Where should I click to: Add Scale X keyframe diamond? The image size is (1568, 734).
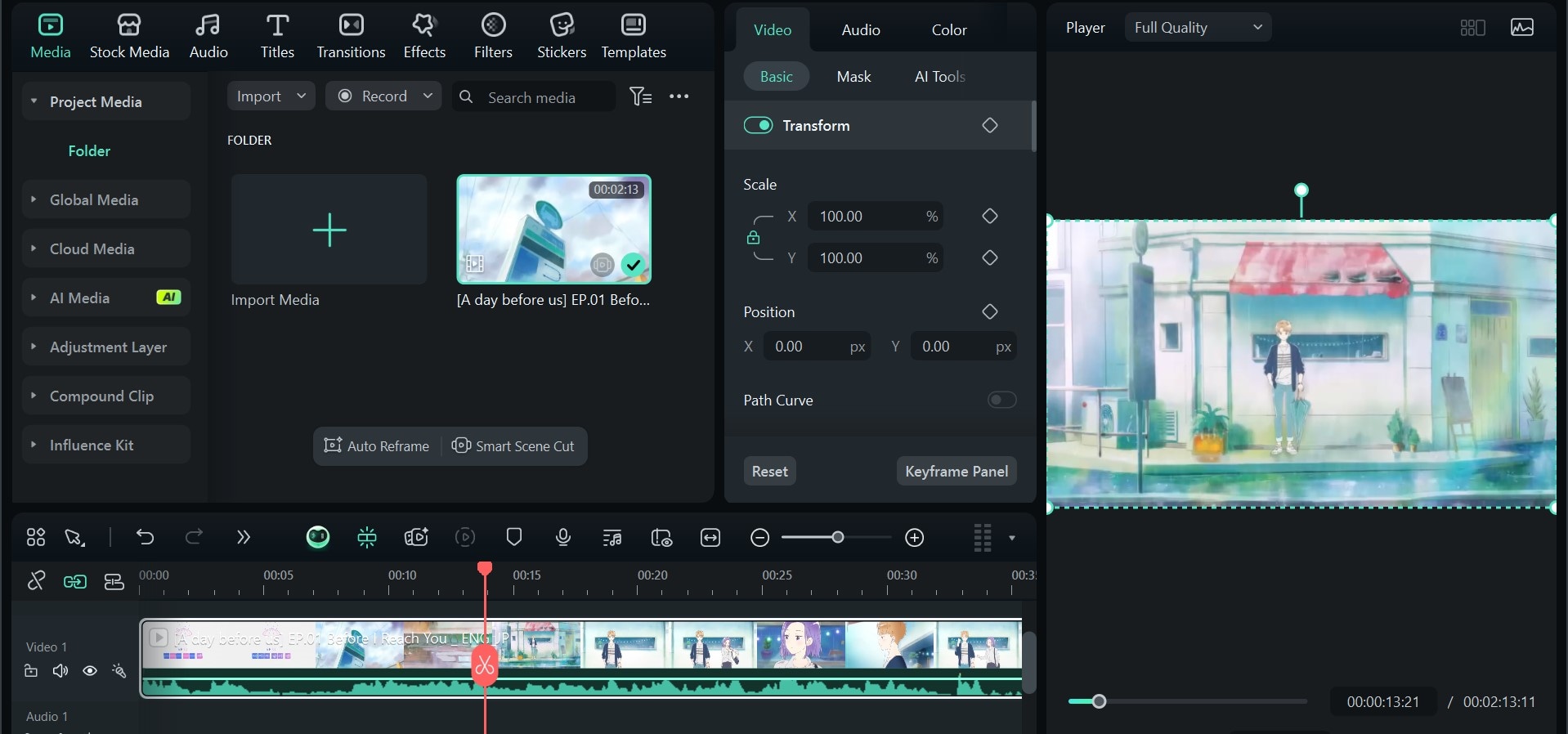[x=990, y=216]
